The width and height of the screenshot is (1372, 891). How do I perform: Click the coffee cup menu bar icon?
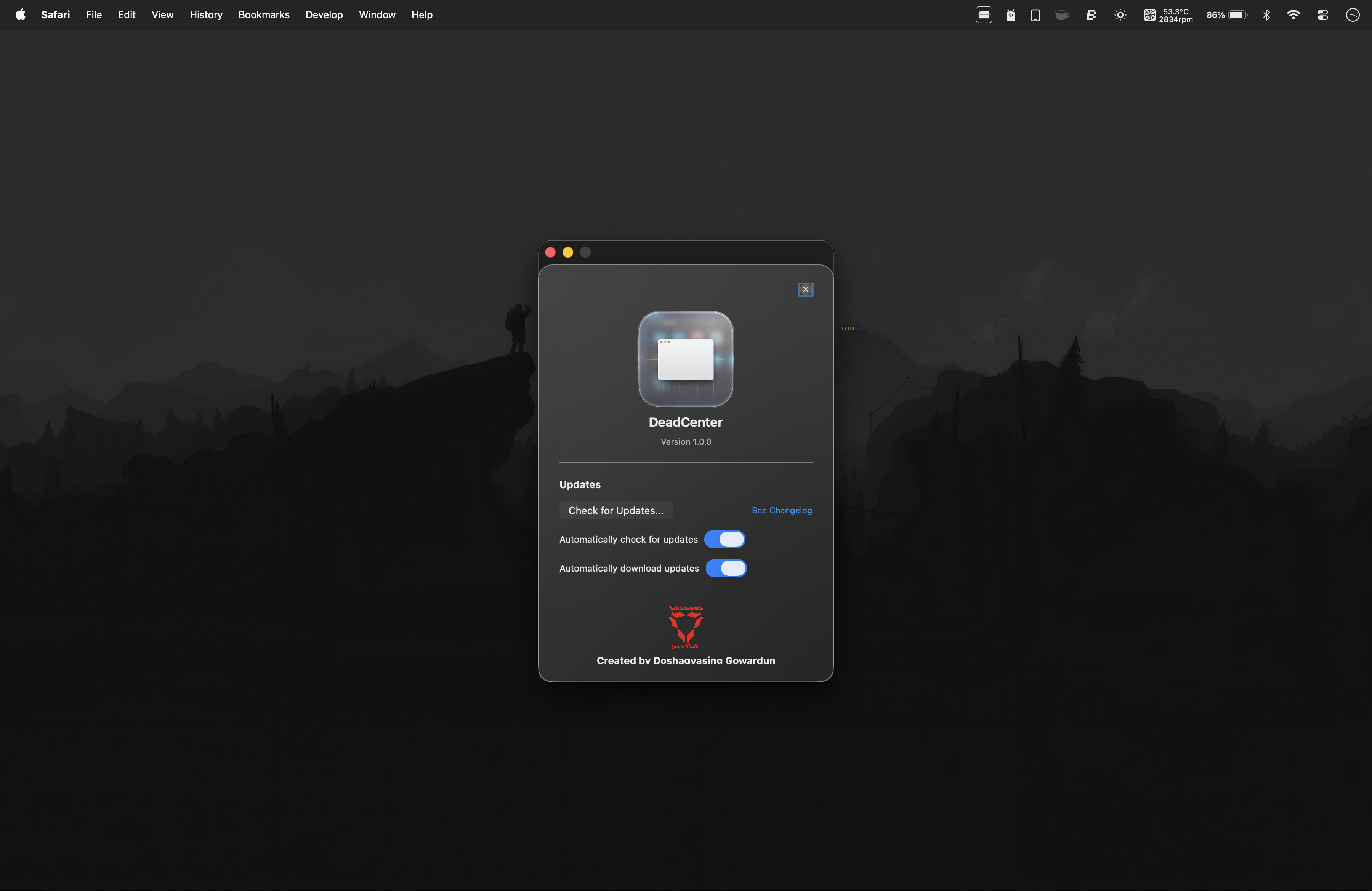point(1062,15)
